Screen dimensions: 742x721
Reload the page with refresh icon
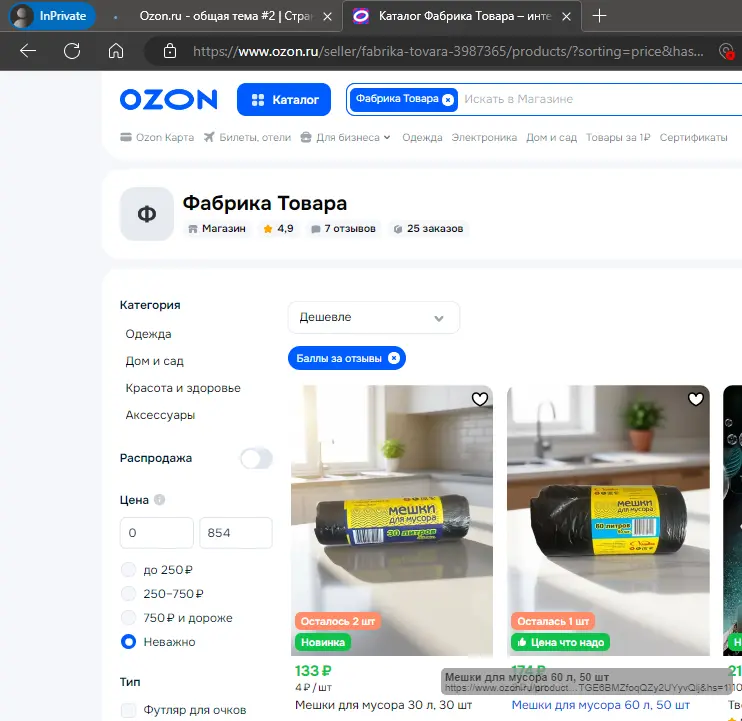pos(72,51)
